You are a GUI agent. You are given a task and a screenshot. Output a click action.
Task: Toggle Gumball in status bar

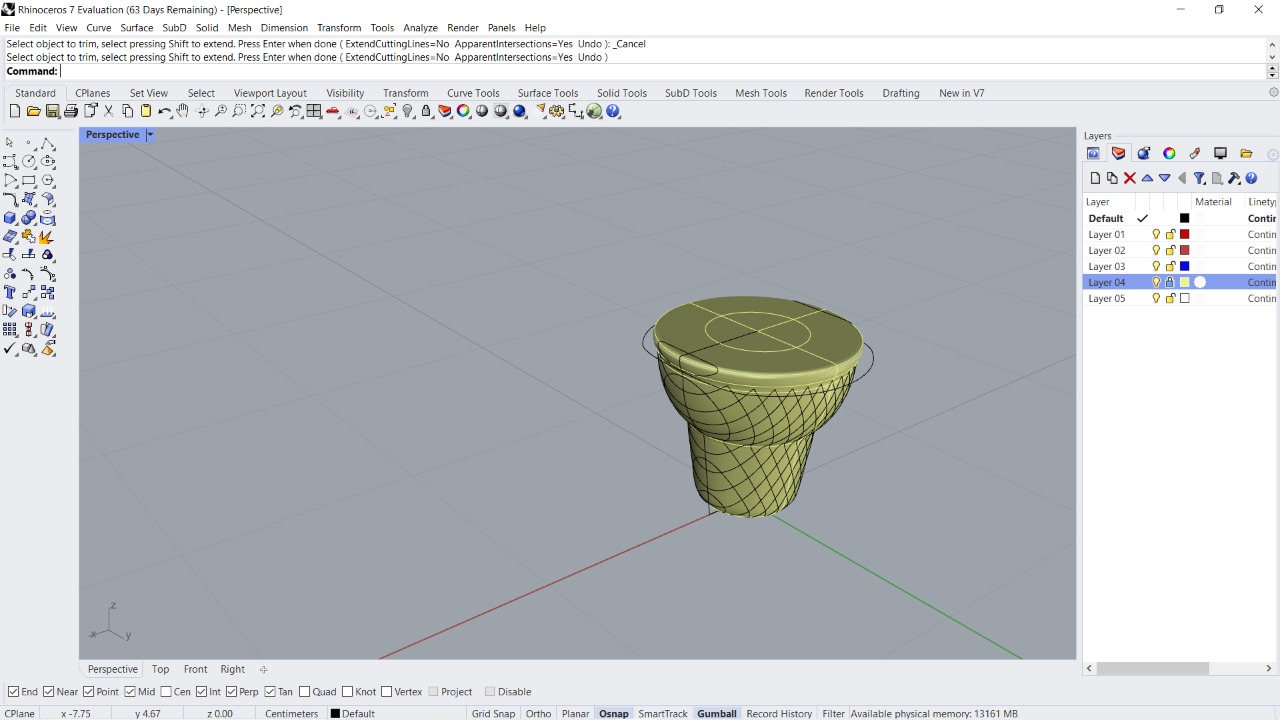click(717, 713)
